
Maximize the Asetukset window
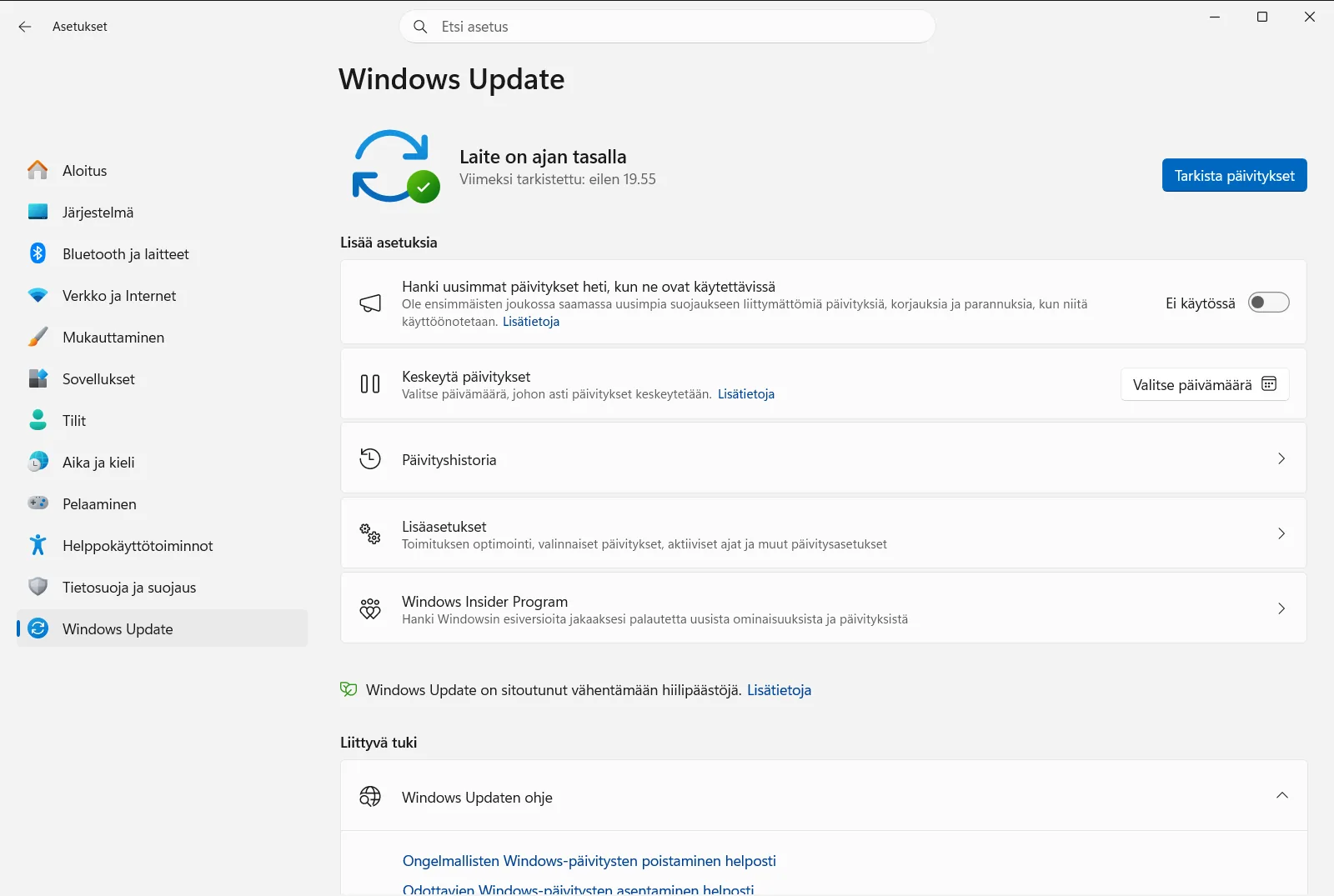coord(1262,17)
